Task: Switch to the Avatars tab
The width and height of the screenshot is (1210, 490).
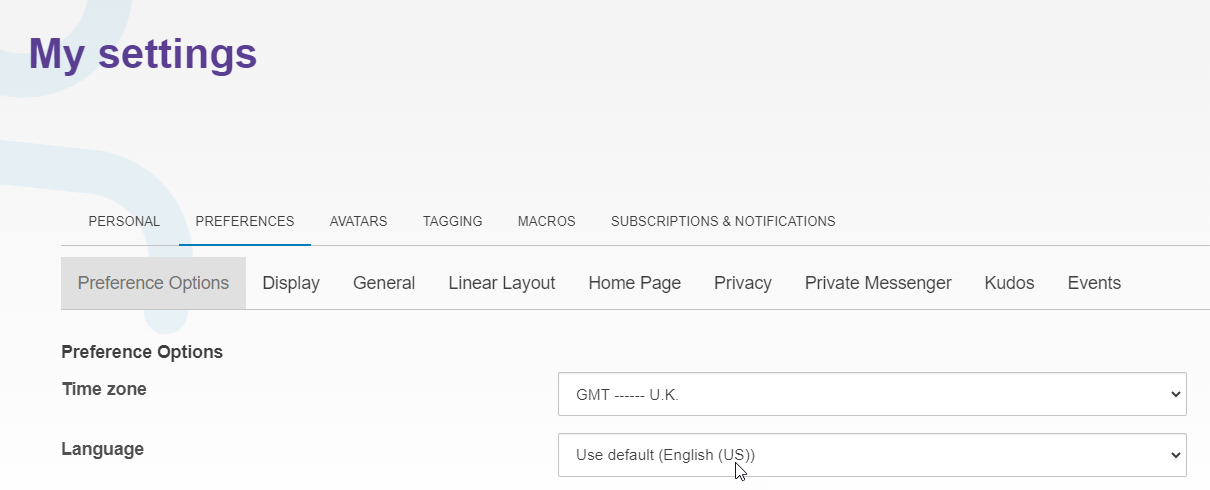Action: coord(358,221)
